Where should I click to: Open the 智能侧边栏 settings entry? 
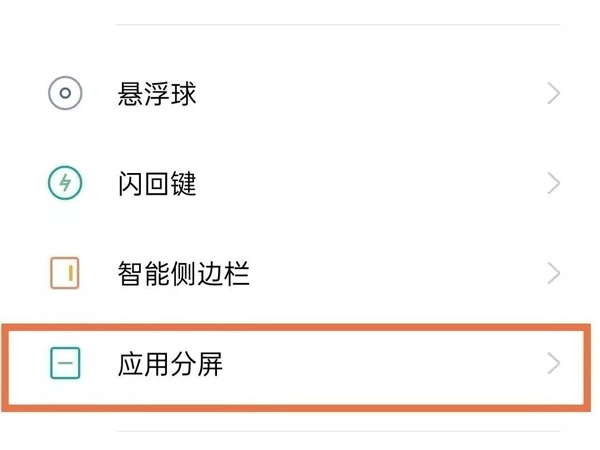(x=300, y=273)
